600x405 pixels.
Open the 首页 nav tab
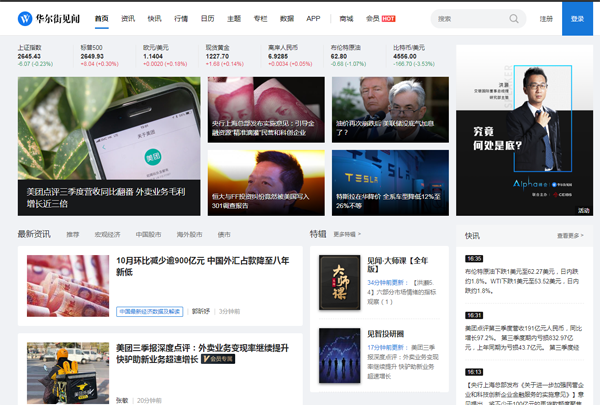(x=102, y=18)
